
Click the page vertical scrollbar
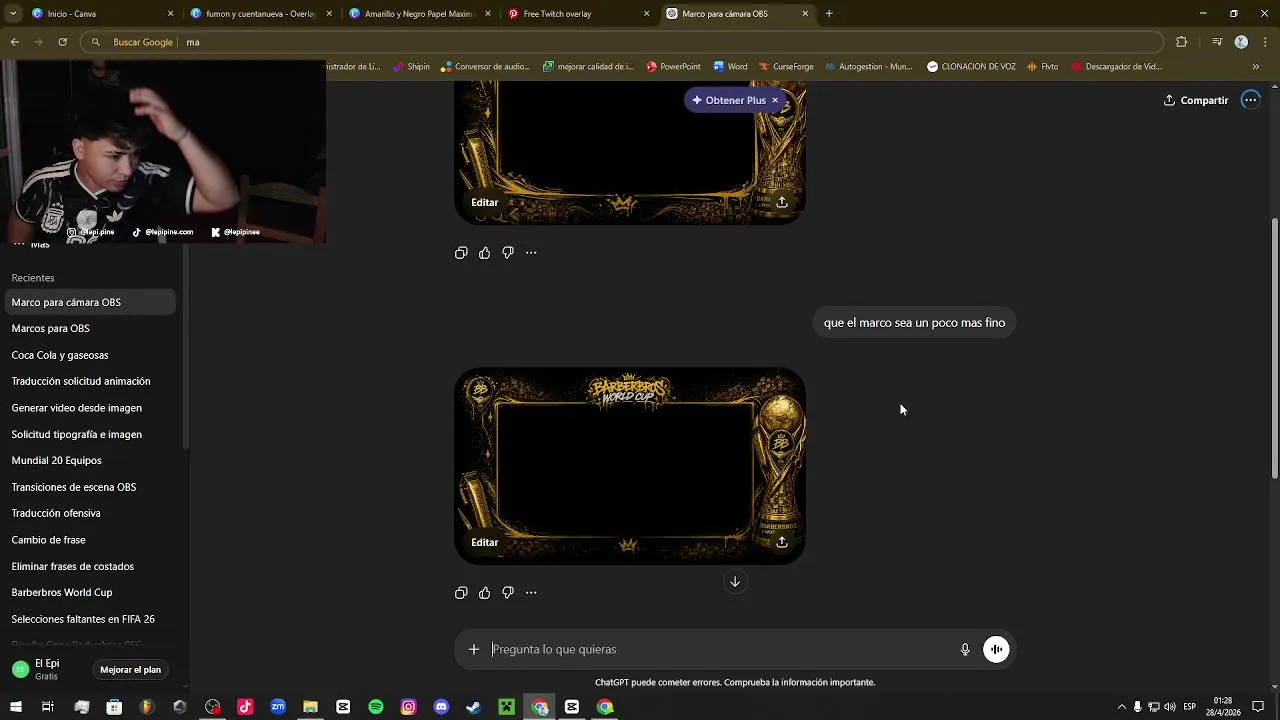[1274, 348]
